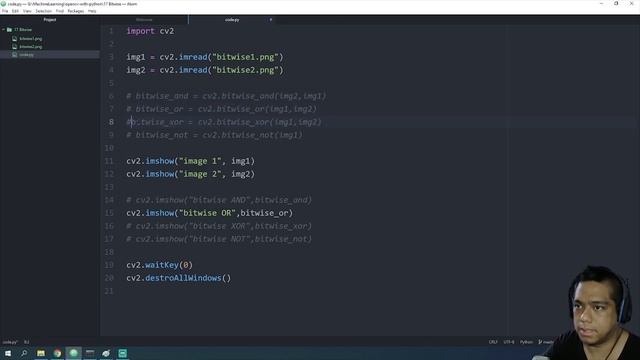Click line number 15 in gutter
640x360 pixels.
pos(109,213)
